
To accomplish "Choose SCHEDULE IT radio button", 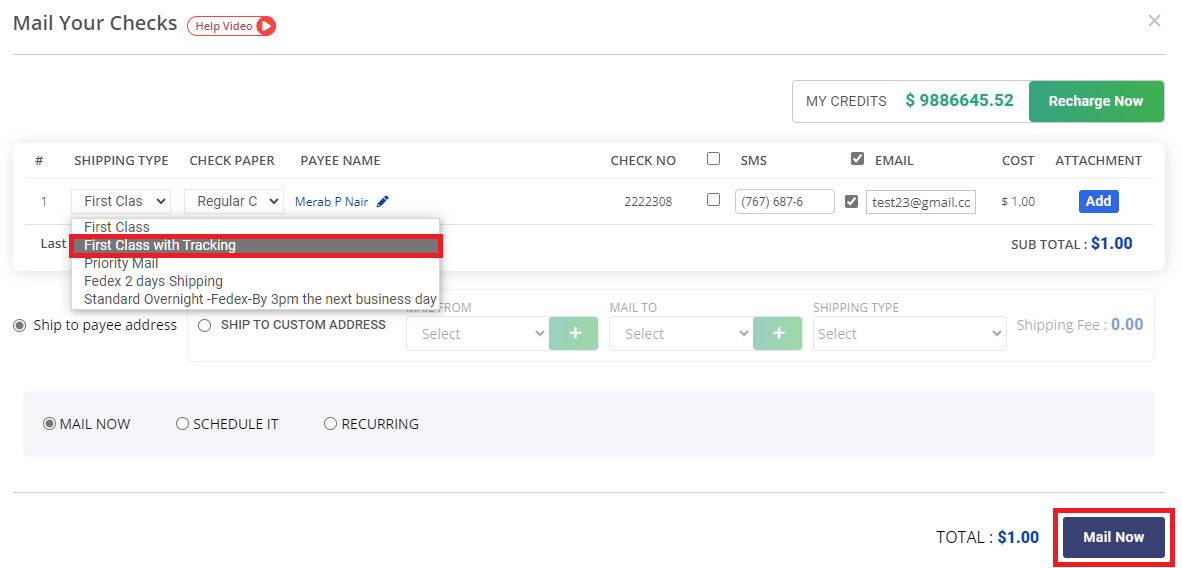I will click(182, 424).
